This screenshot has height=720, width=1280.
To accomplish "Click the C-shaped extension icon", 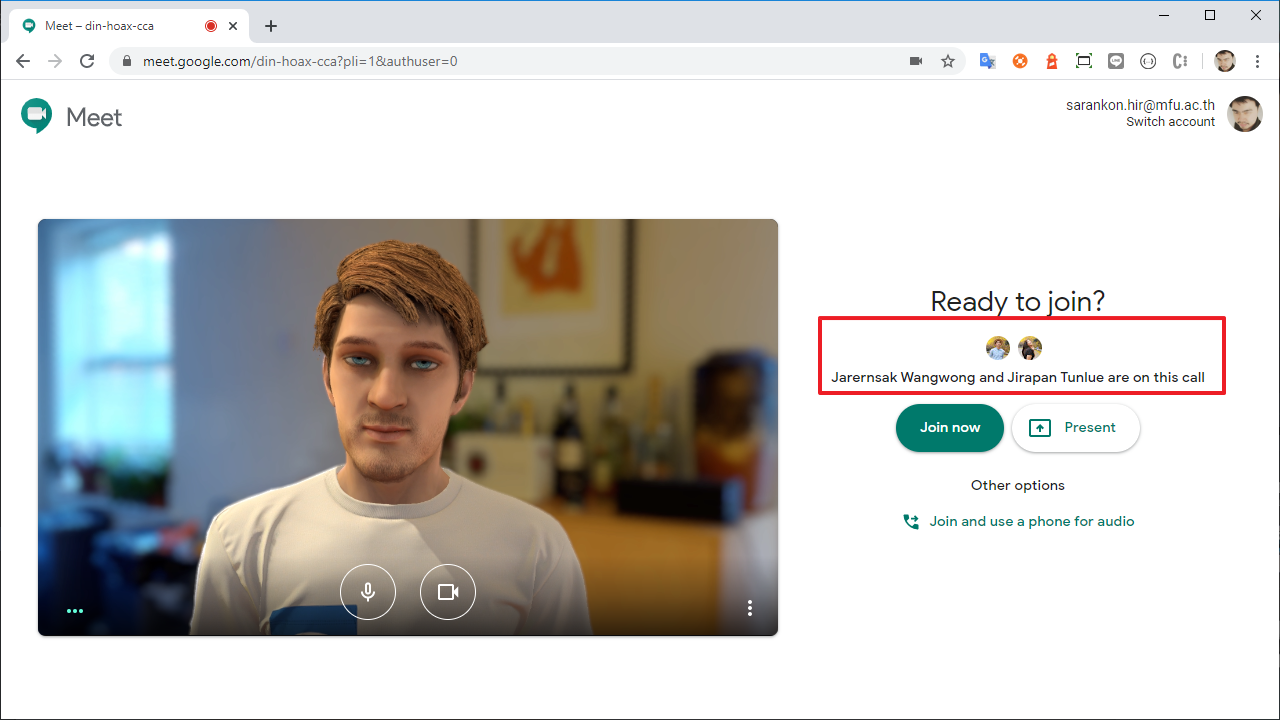I will pos(1180,61).
